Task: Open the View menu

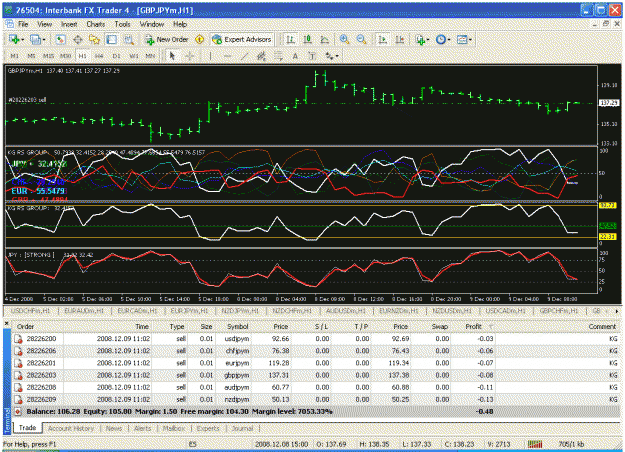Action: (x=45, y=24)
